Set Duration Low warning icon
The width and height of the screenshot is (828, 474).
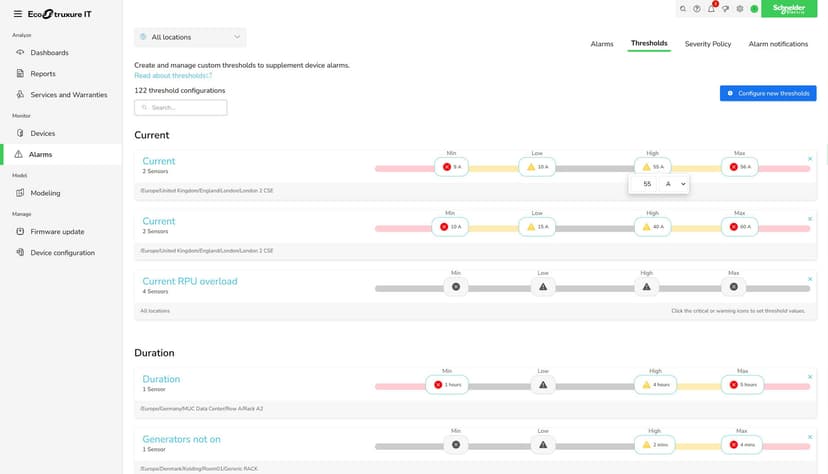[543, 385]
